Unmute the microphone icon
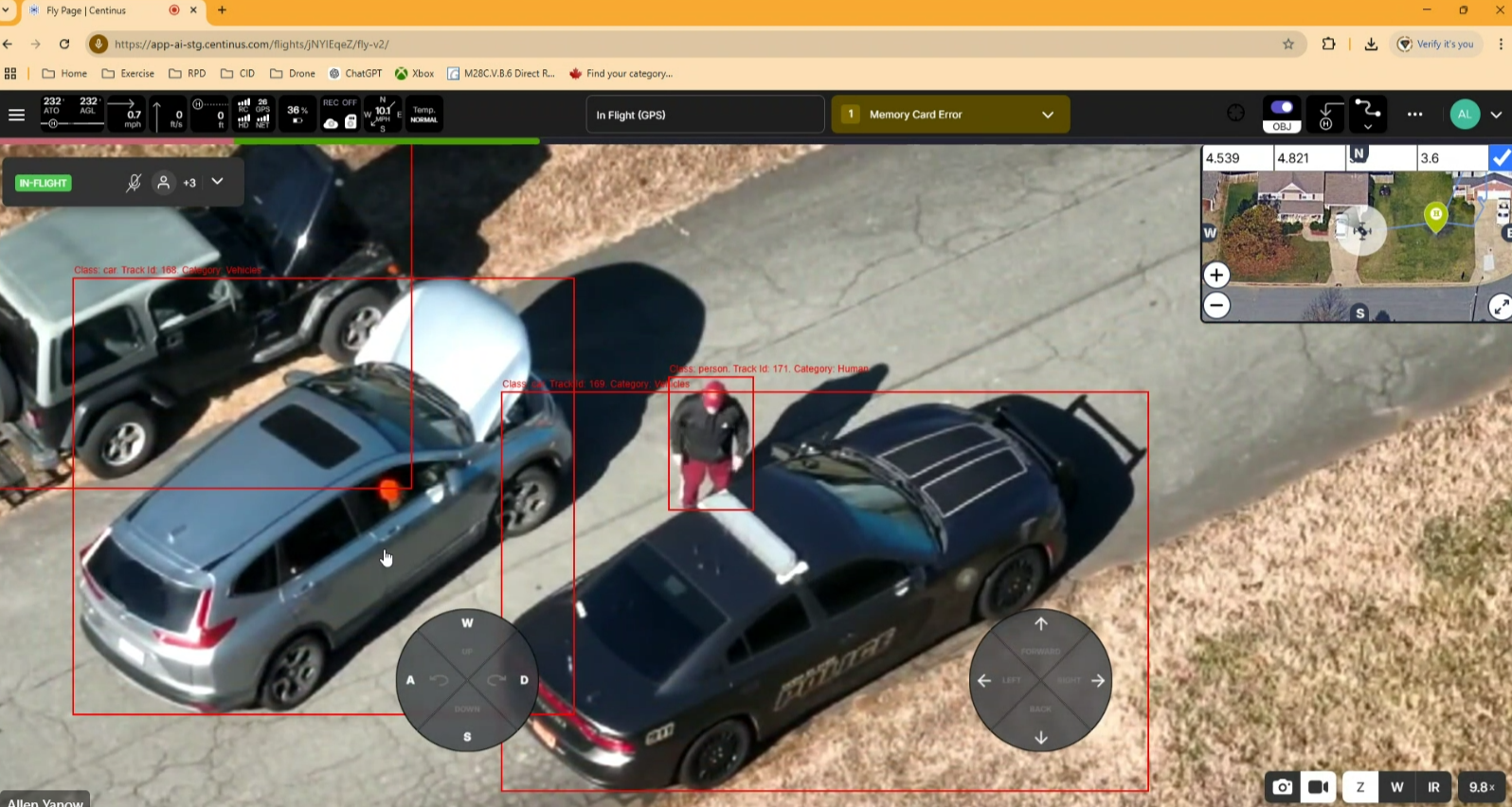The height and width of the screenshot is (807, 1512). (134, 183)
